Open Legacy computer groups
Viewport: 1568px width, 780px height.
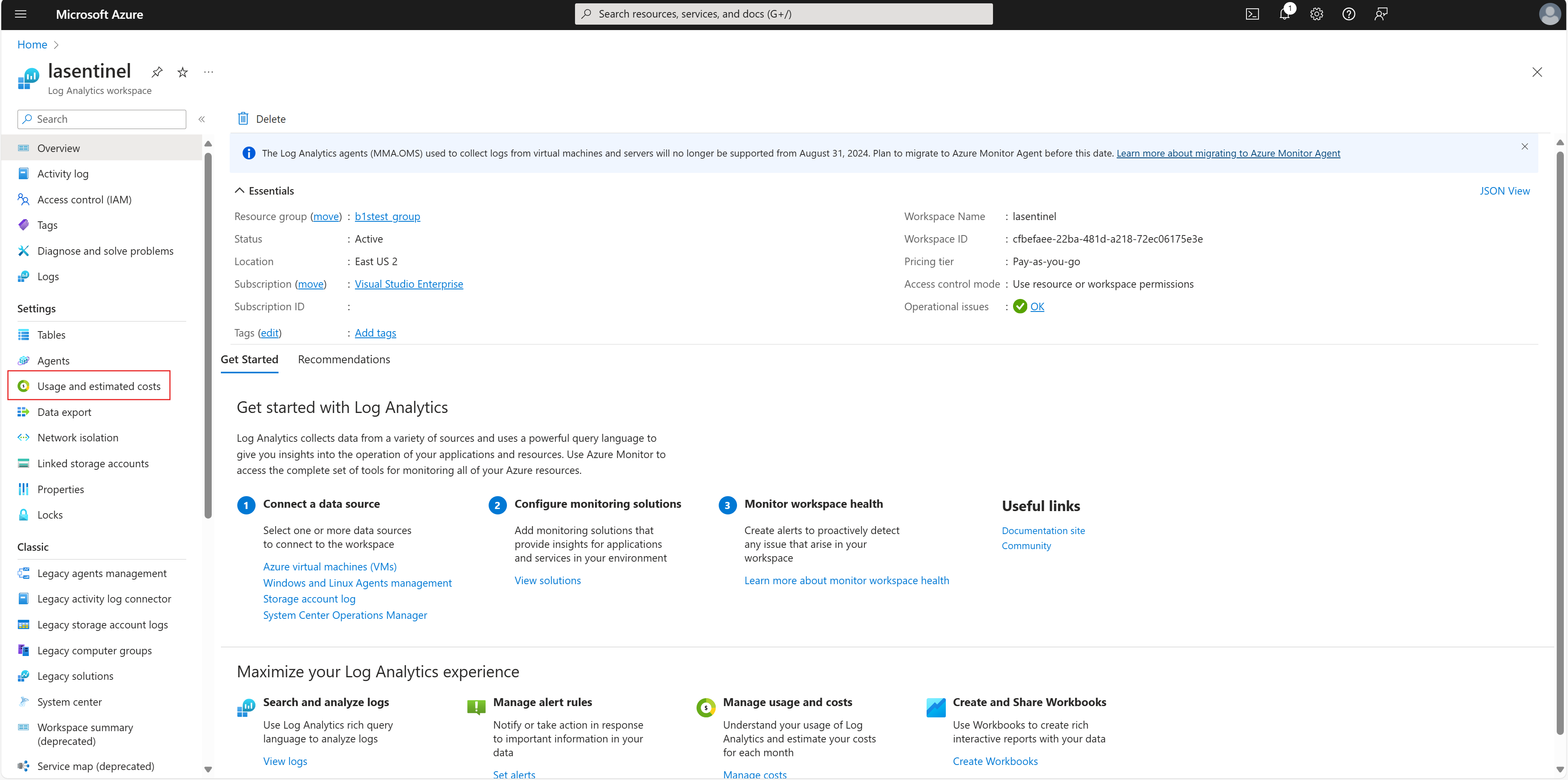coord(94,651)
